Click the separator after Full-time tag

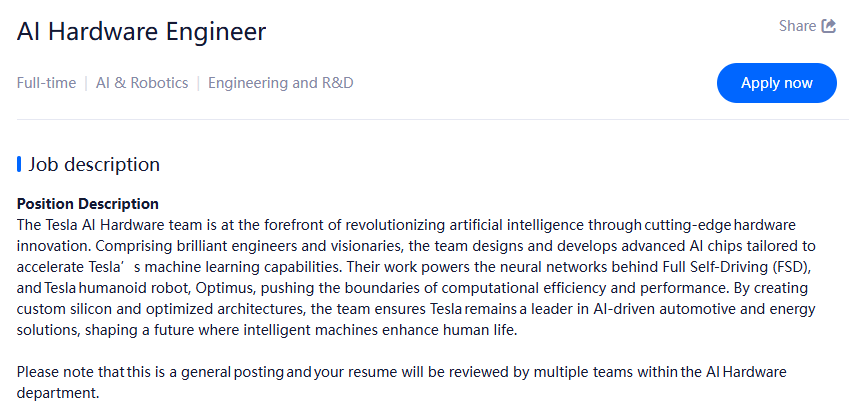pyautogui.click(x=86, y=83)
